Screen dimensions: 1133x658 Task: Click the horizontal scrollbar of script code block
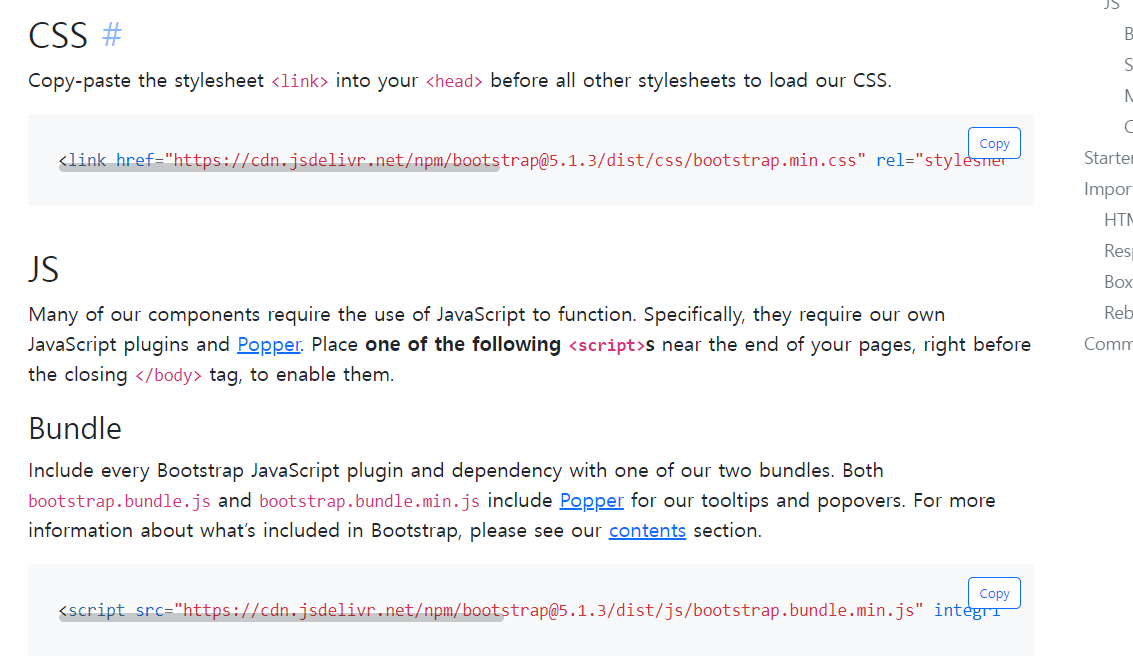tap(281, 618)
